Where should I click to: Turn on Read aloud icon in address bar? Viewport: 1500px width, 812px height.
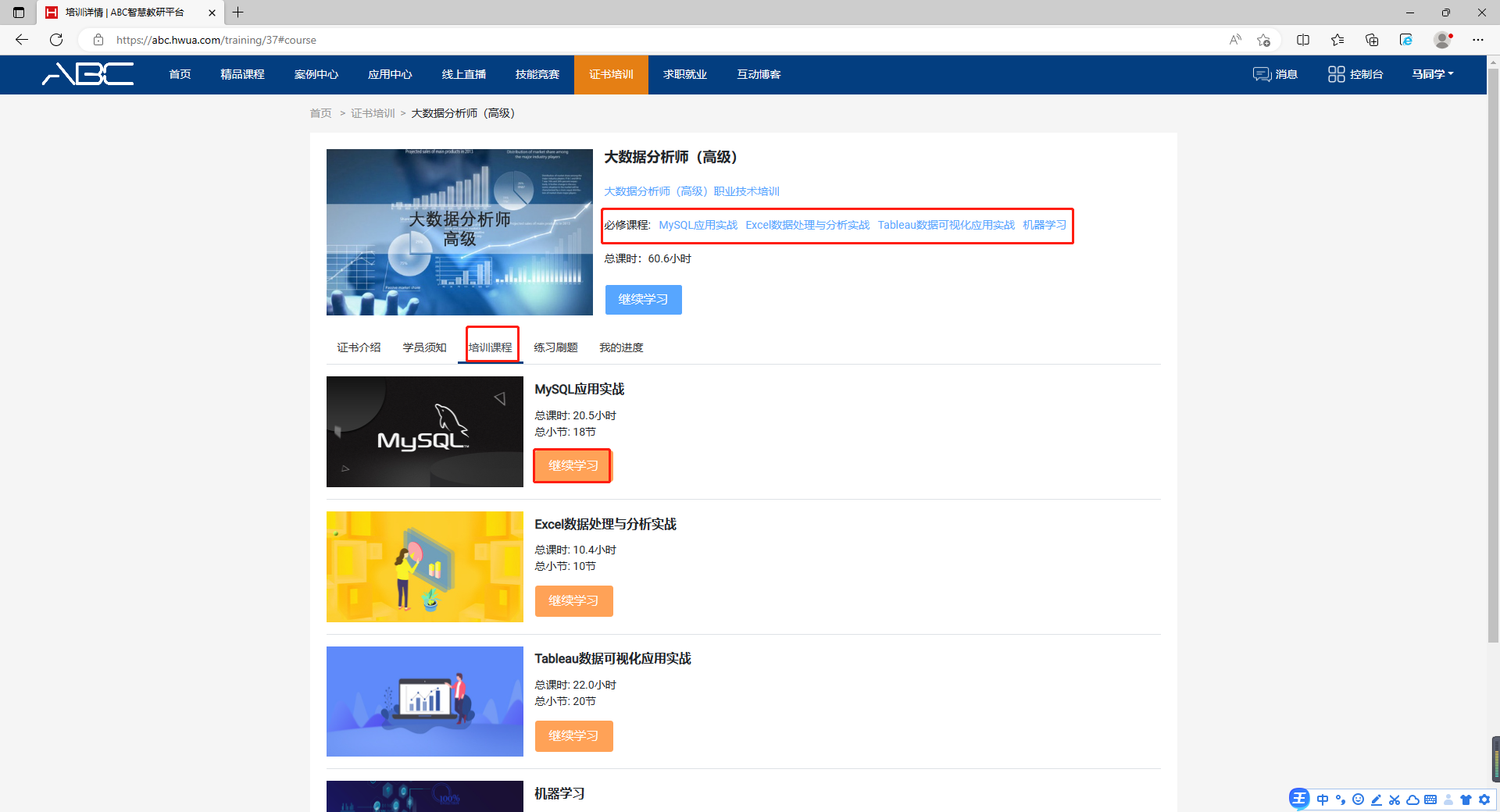pos(1235,40)
